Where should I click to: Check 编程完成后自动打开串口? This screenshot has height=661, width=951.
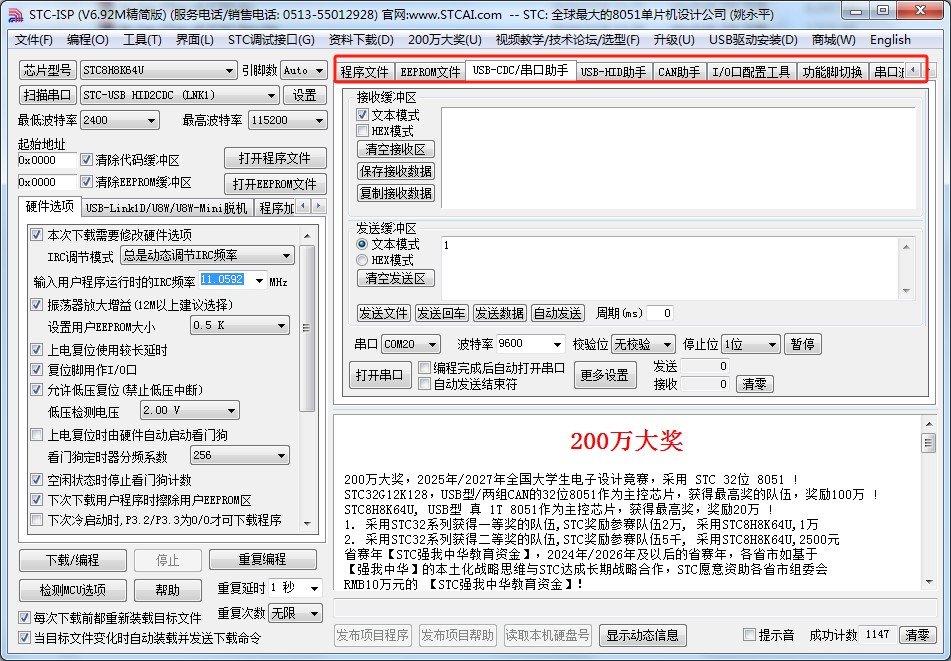pos(425,367)
